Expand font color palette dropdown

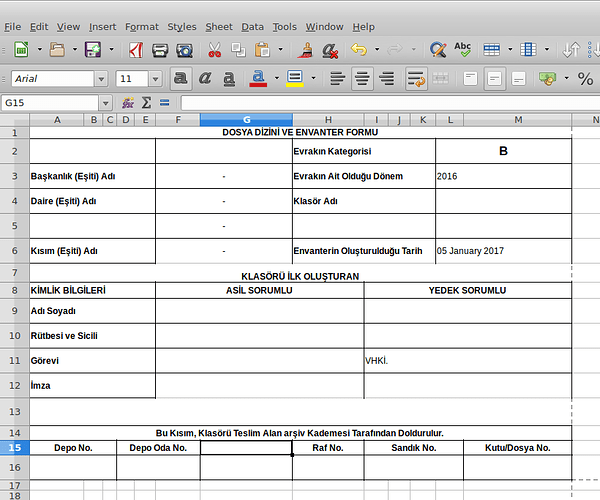277,79
